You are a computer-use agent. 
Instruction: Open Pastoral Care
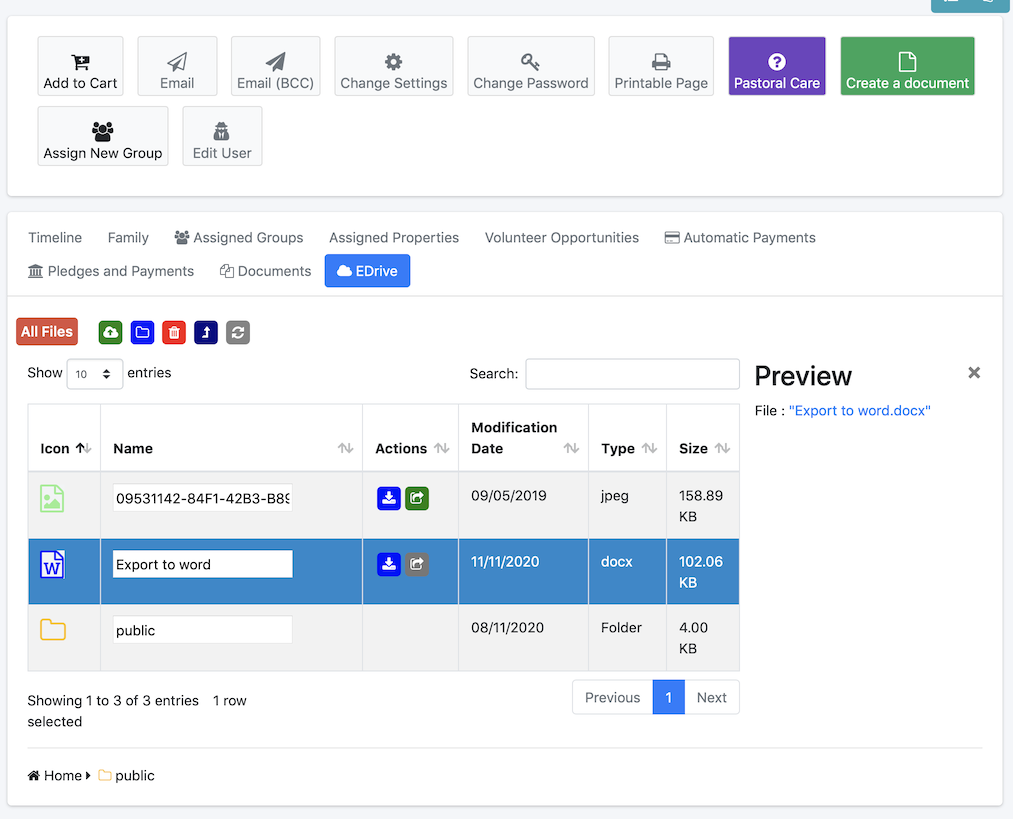[777, 66]
